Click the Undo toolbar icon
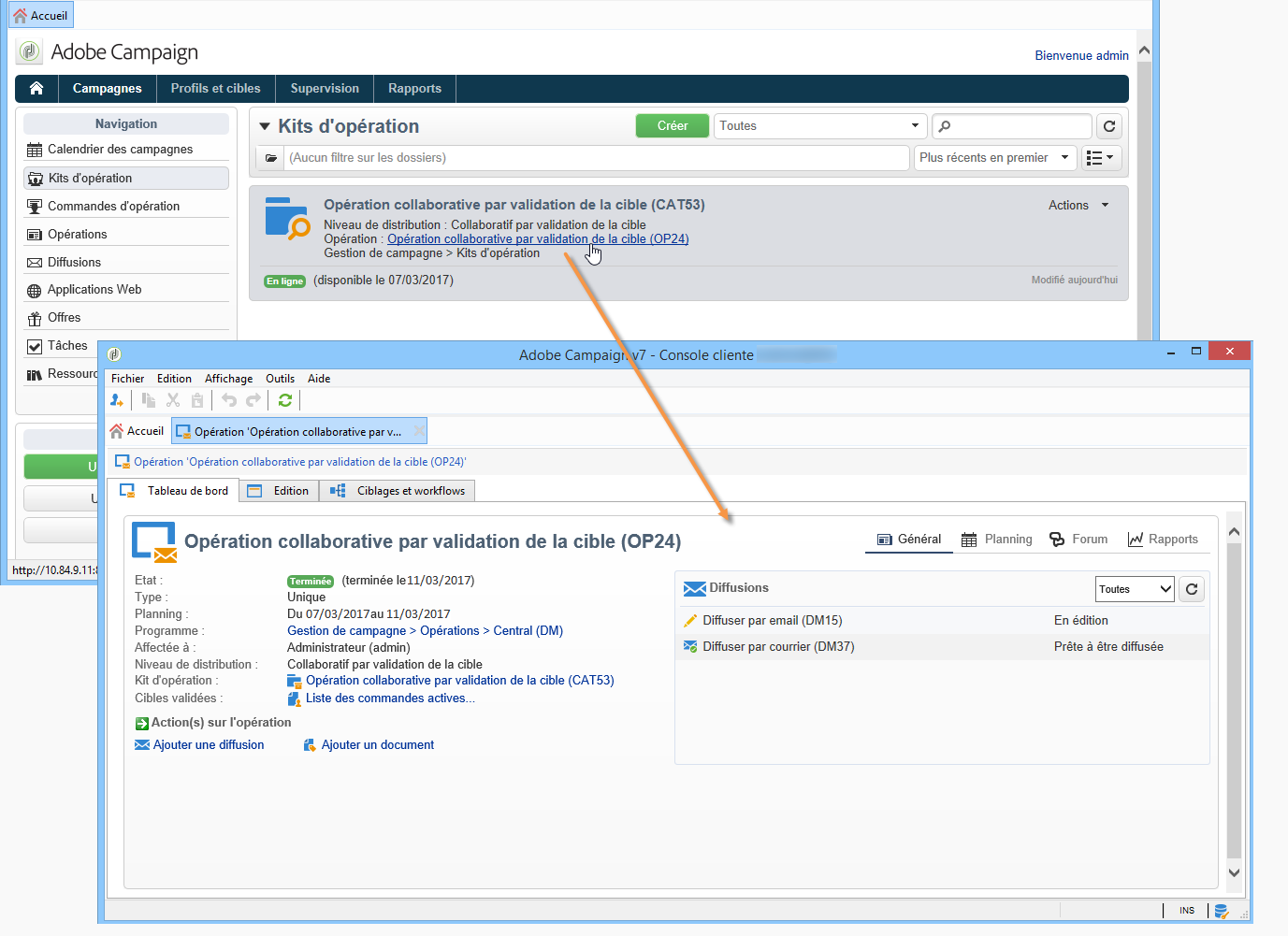This screenshot has width=1288, height=936. click(x=229, y=400)
